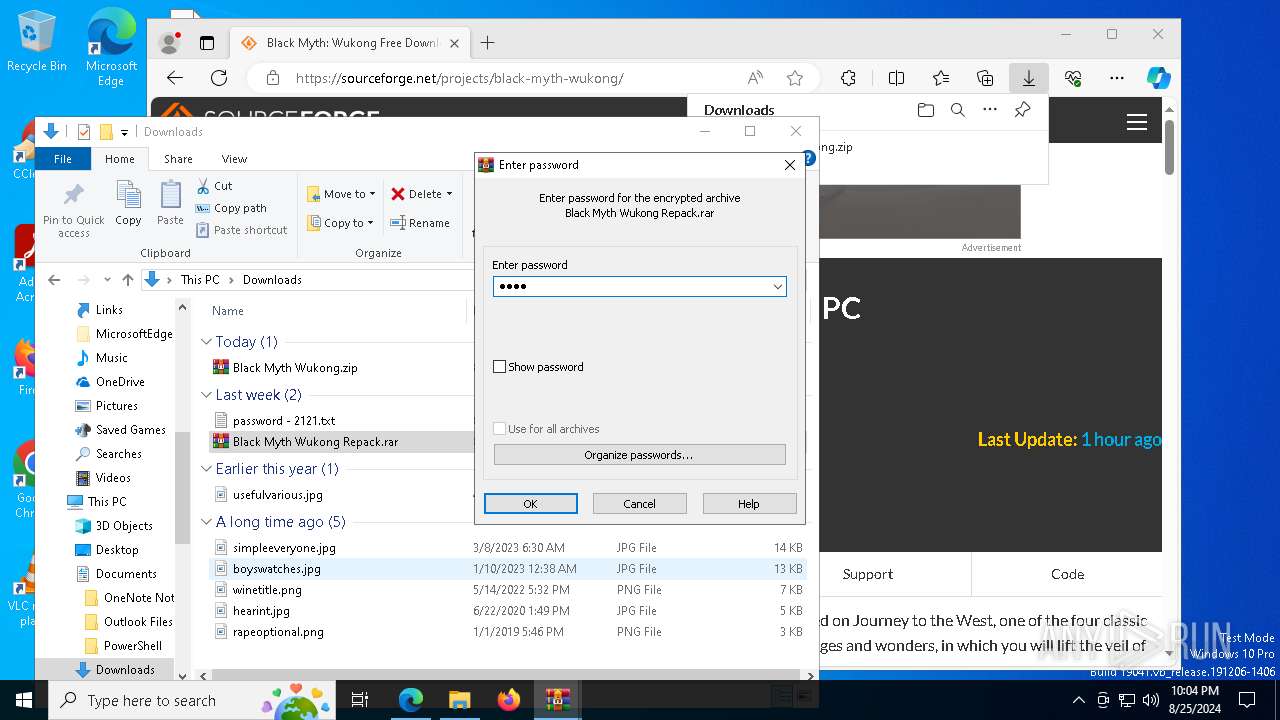The height and width of the screenshot is (720, 1280).
Task: Select Black Myth: Wukong browser tab
Action: [348, 43]
